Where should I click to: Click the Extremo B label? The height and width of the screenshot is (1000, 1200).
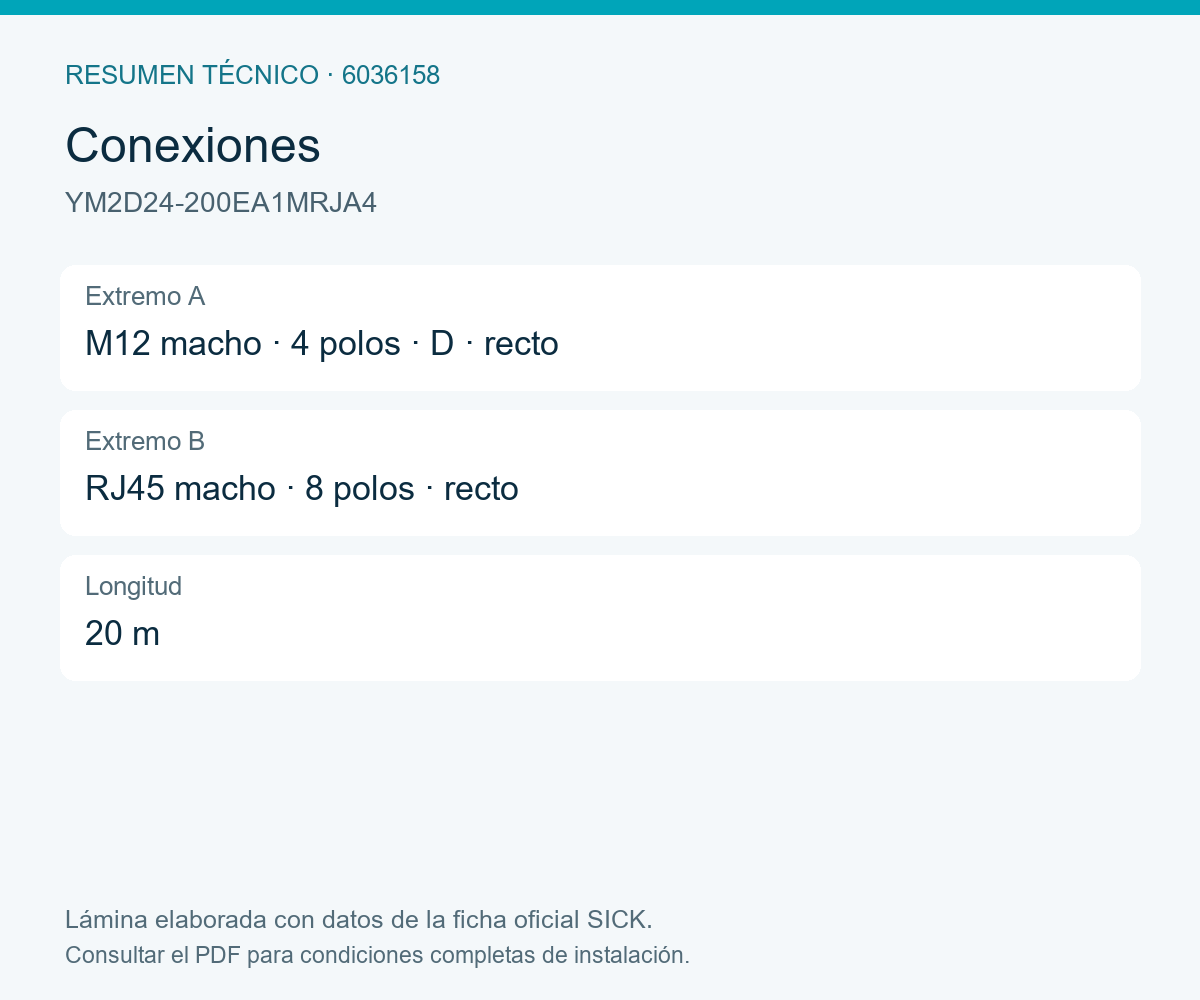(x=145, y=441)
